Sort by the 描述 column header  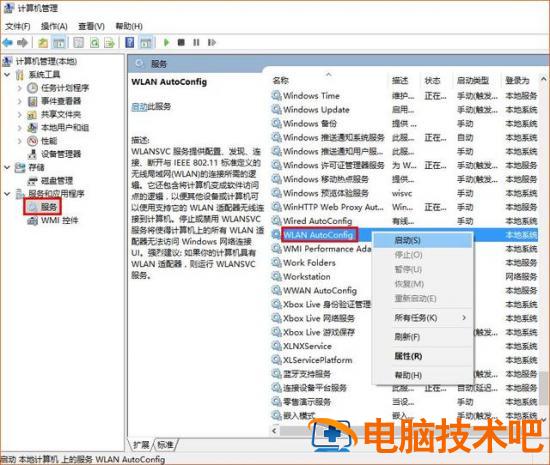pyautogui.click(x=404, y=80)
